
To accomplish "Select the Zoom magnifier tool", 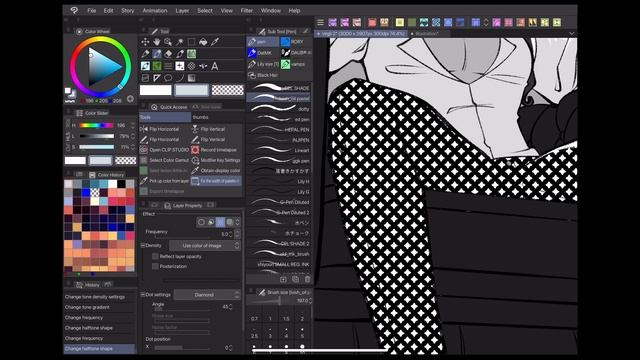I will click(168, 42).
